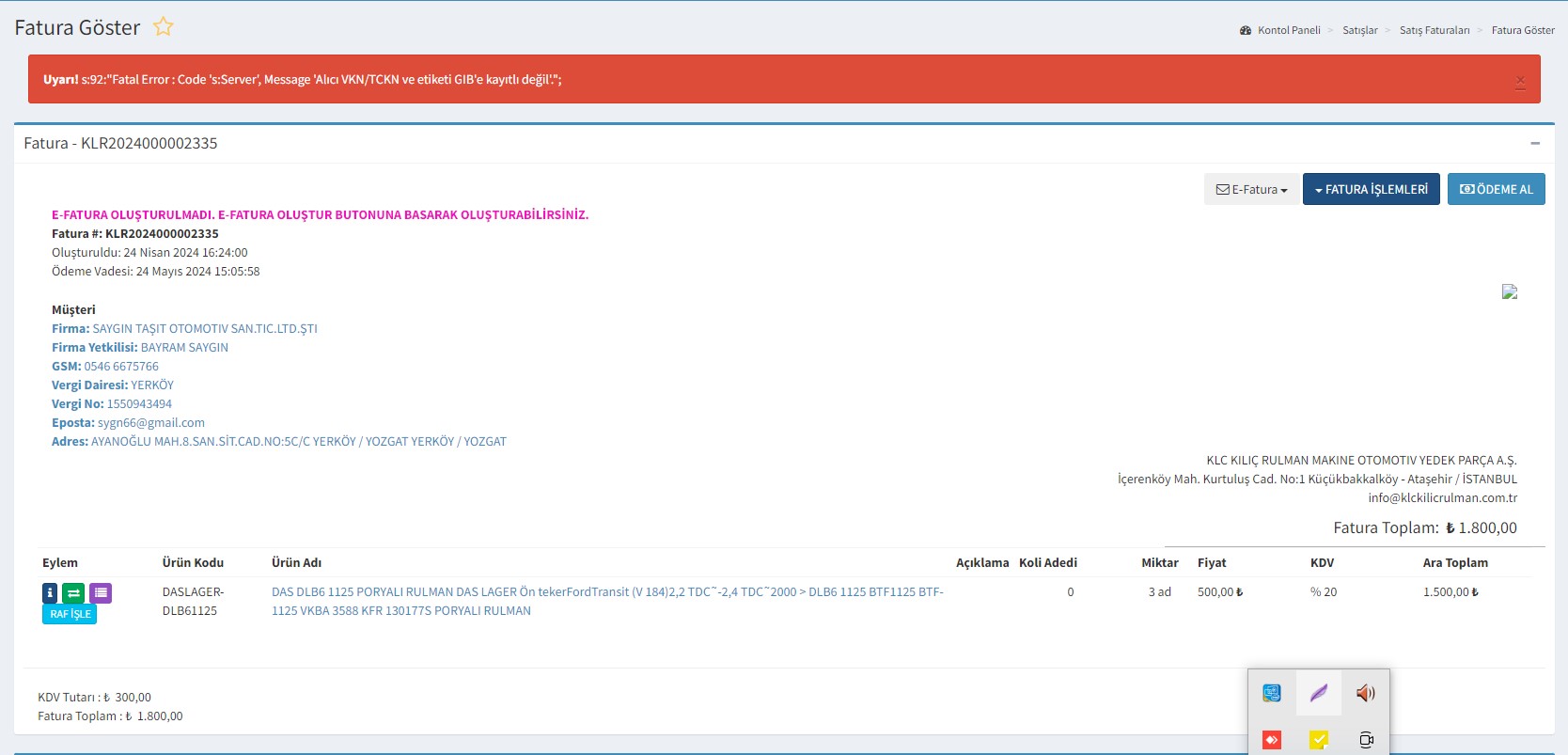Click the green swap arrows icon
The width and height of the screenshot is (1568, 755).
73,593
